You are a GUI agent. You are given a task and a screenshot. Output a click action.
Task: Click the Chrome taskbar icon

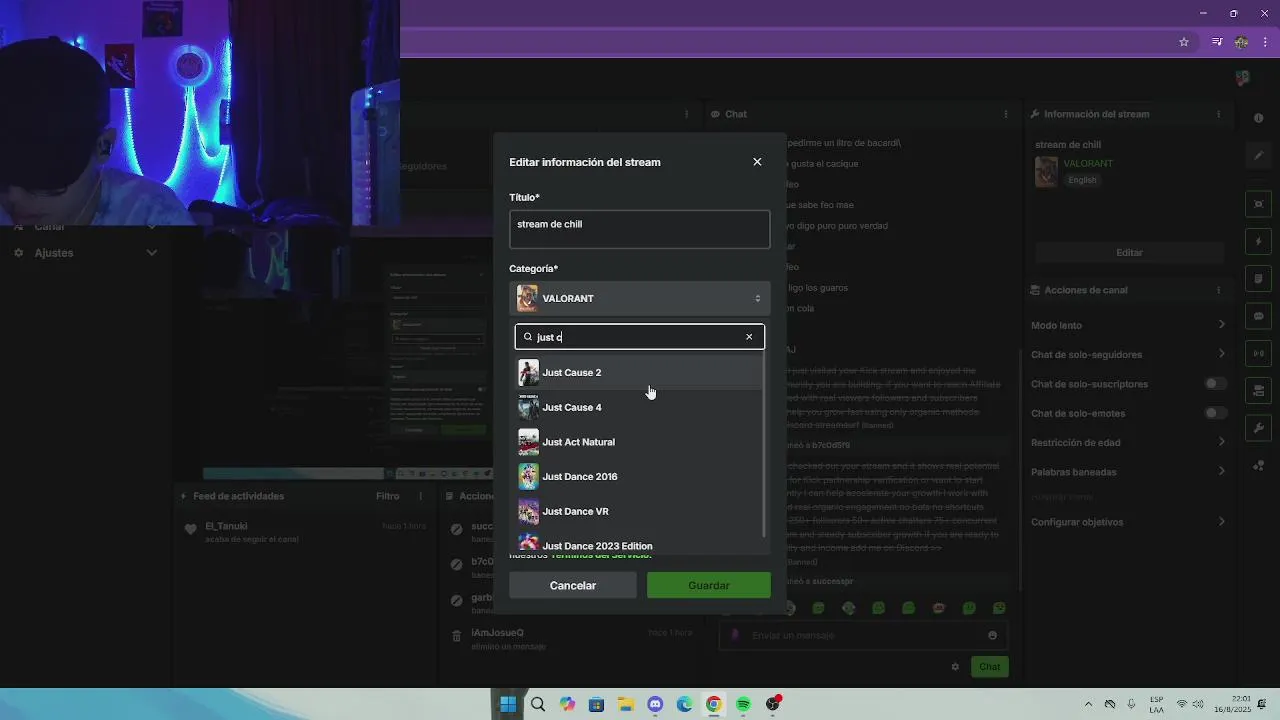tap(713, 704)
